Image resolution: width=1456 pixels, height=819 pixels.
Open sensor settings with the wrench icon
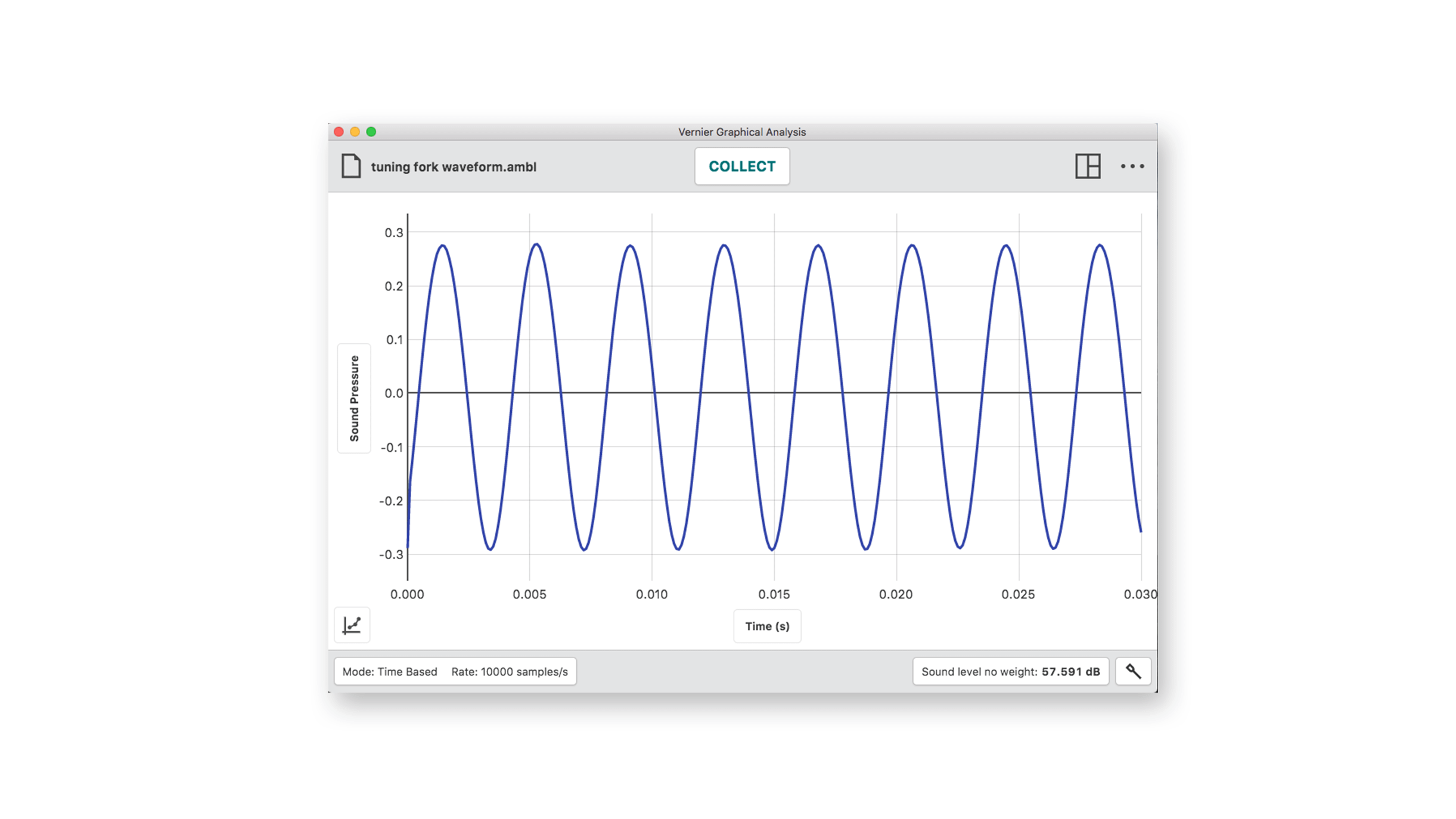(1132, 671)
